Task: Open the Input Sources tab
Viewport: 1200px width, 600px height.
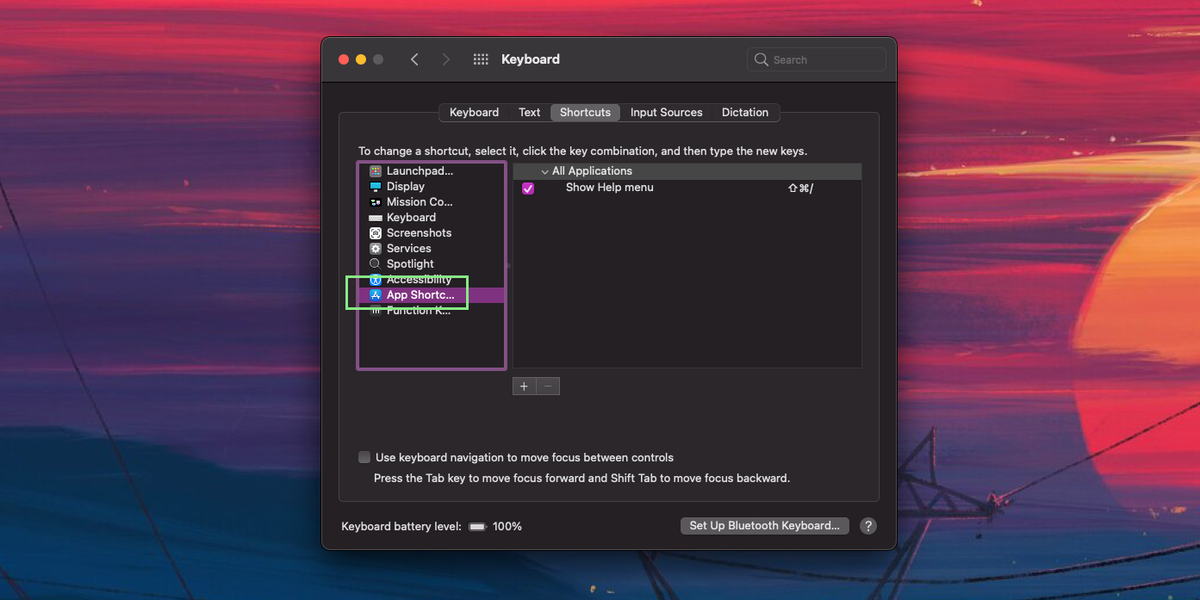Action: (x=666, y=112)
